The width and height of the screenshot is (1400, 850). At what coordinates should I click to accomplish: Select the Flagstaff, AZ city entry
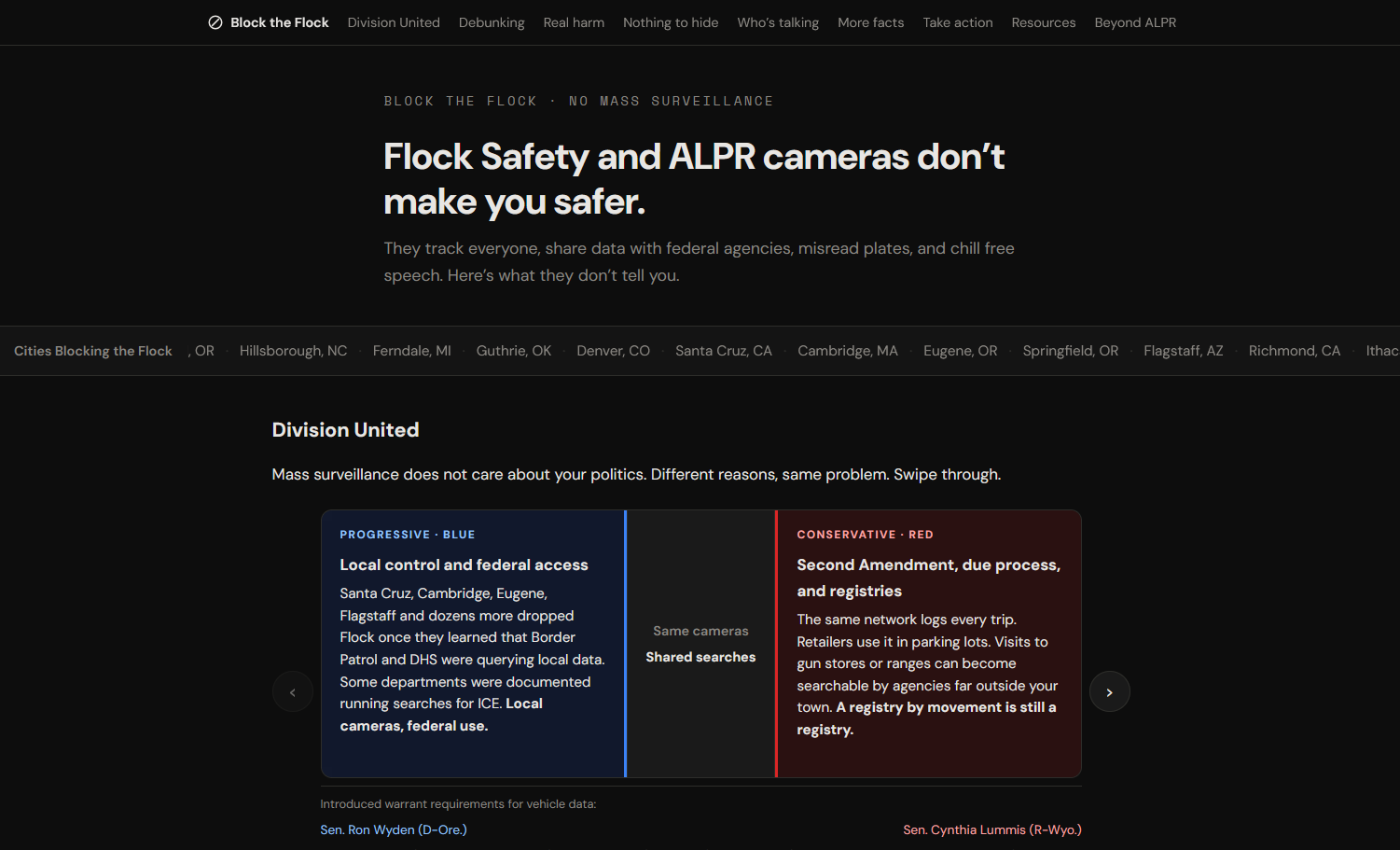point(1183,350)
